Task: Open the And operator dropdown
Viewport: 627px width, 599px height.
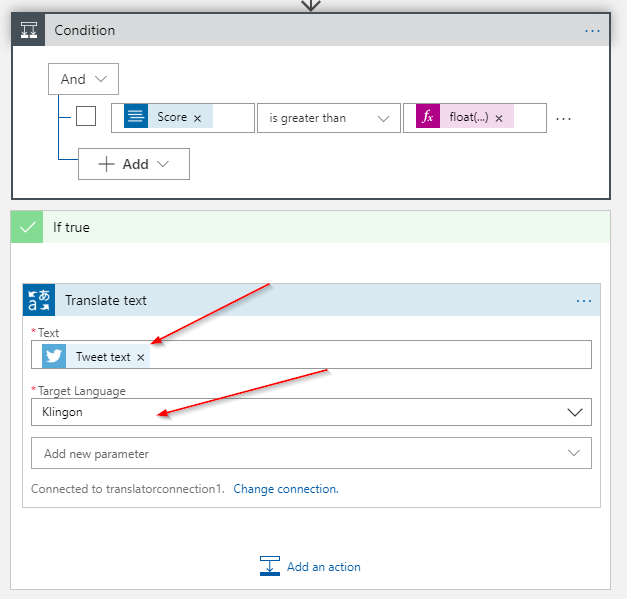Action: pyautogui.click(x=84, y=79)
